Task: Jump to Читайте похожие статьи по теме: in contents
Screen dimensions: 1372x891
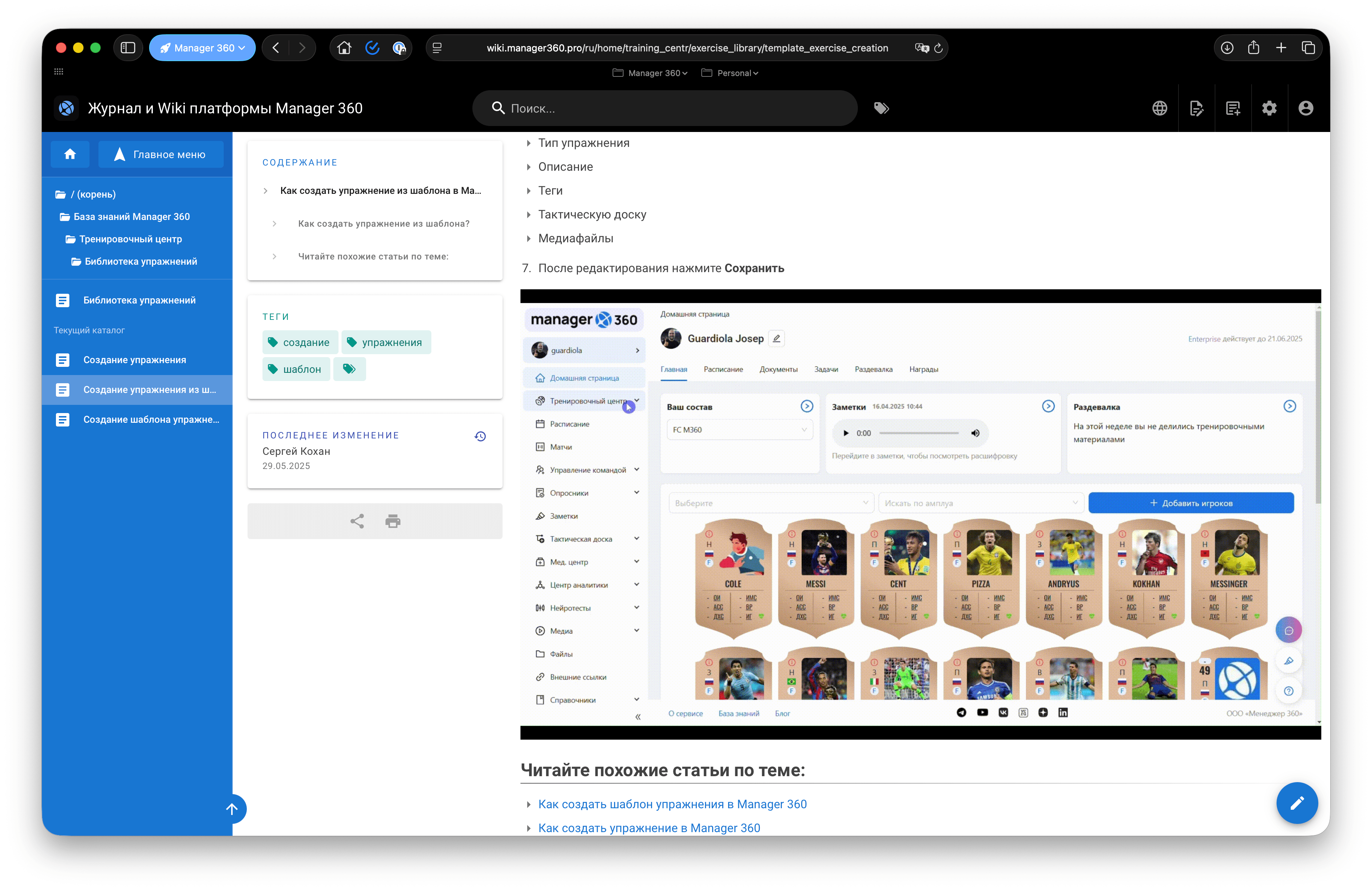Action: [374, 256]
